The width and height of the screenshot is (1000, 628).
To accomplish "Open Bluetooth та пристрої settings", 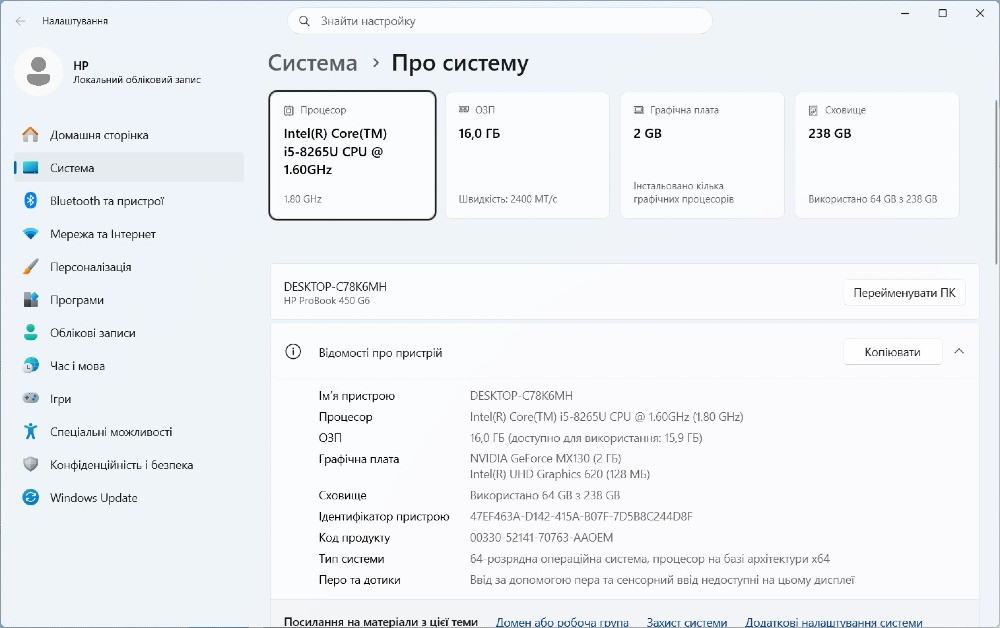I will (129, 201).
